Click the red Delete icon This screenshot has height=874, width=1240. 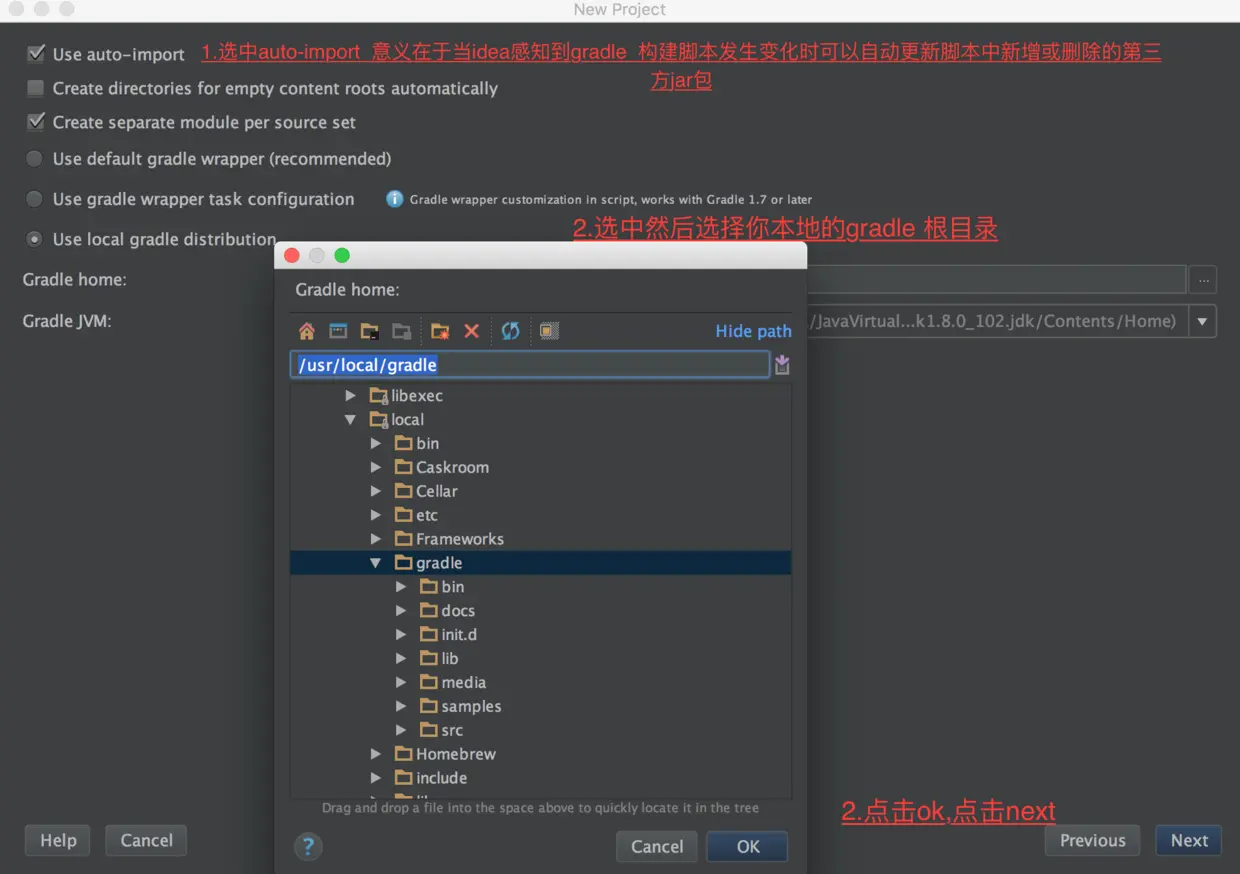pyautogui.click(x=471, y=331)
